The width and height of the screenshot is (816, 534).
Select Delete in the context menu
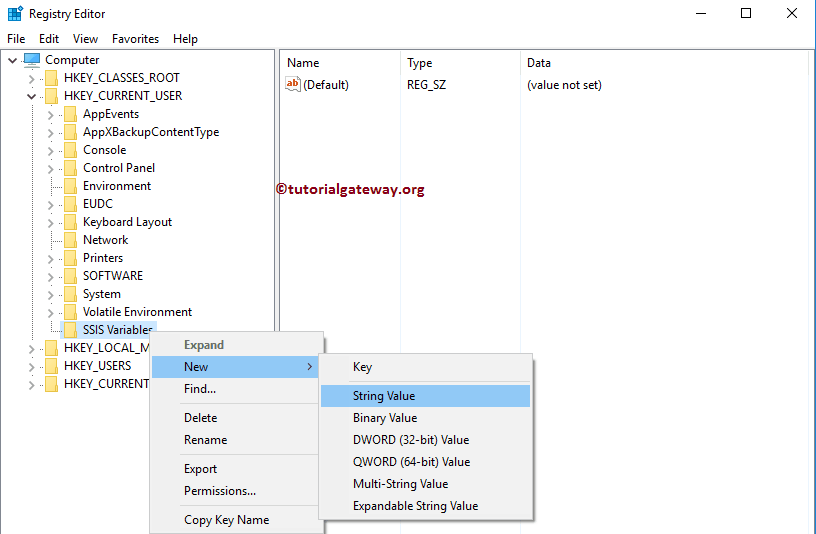(x=235, y=418)
